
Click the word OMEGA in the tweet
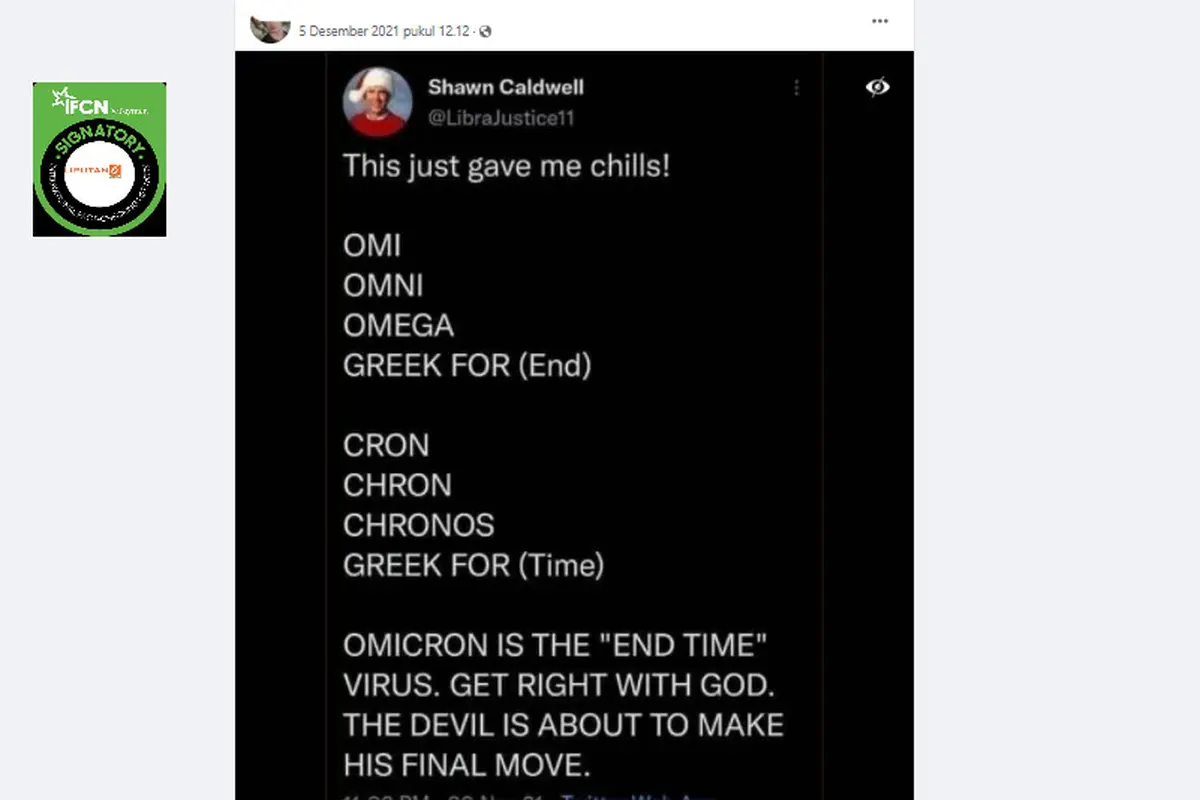pyautogui.click(x=398, y=326)
